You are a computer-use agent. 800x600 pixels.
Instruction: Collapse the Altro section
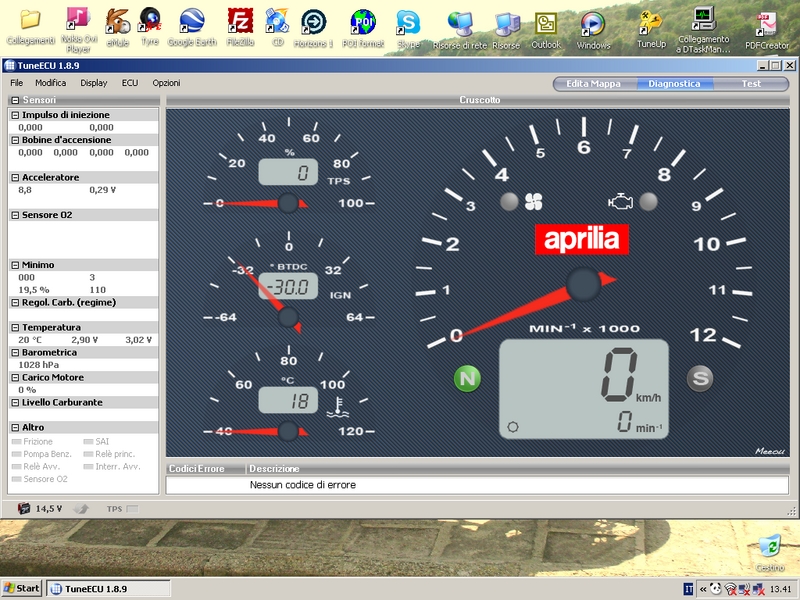coord(15,428)
